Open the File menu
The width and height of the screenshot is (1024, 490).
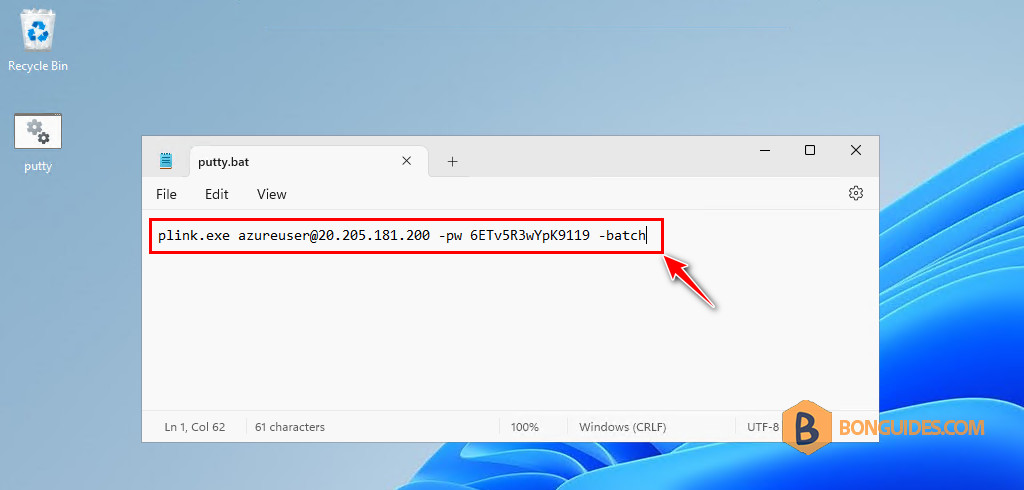(x=166, y=194)
